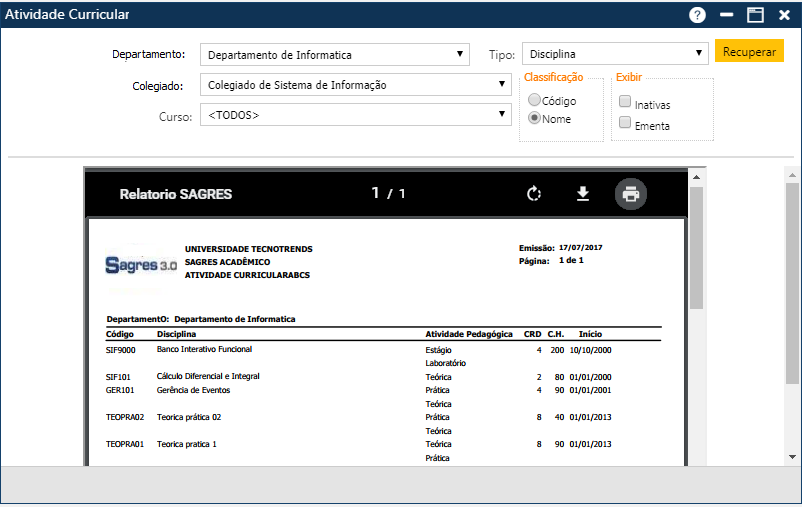This screenshot has width=802, height=507.
Task: Open the help question mark icon
Action: 697,15
